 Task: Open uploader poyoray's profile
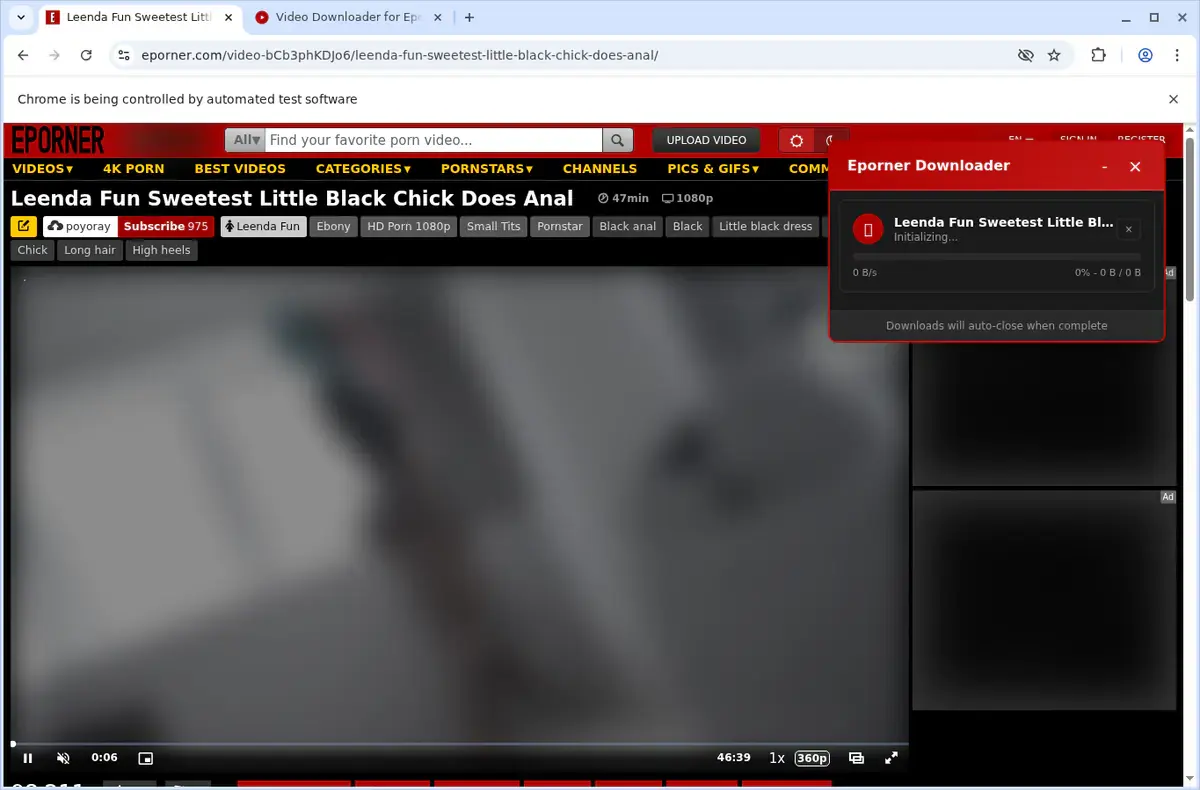80,226
